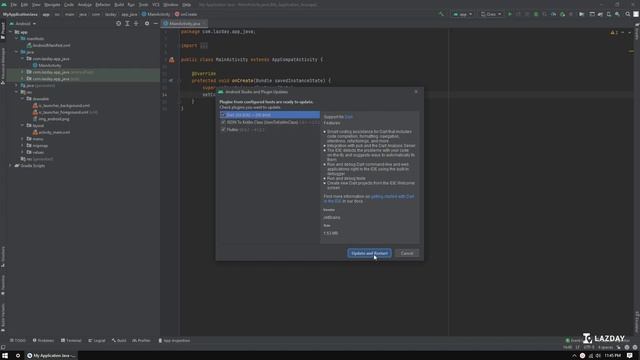Viewport: 640px width, 360px height.
Task: Open the Navigate menu
Action: coord(52,4)
